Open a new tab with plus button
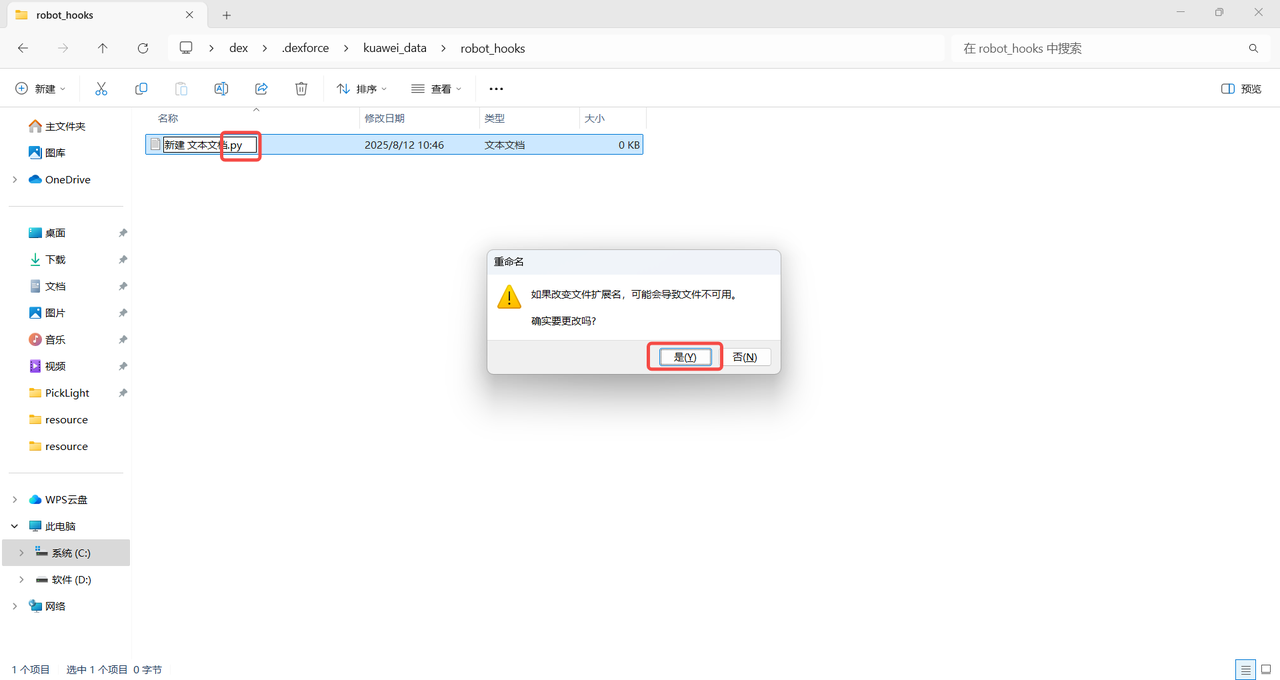Viewport: 1280px width, 680px height. (x=227, y=15)
